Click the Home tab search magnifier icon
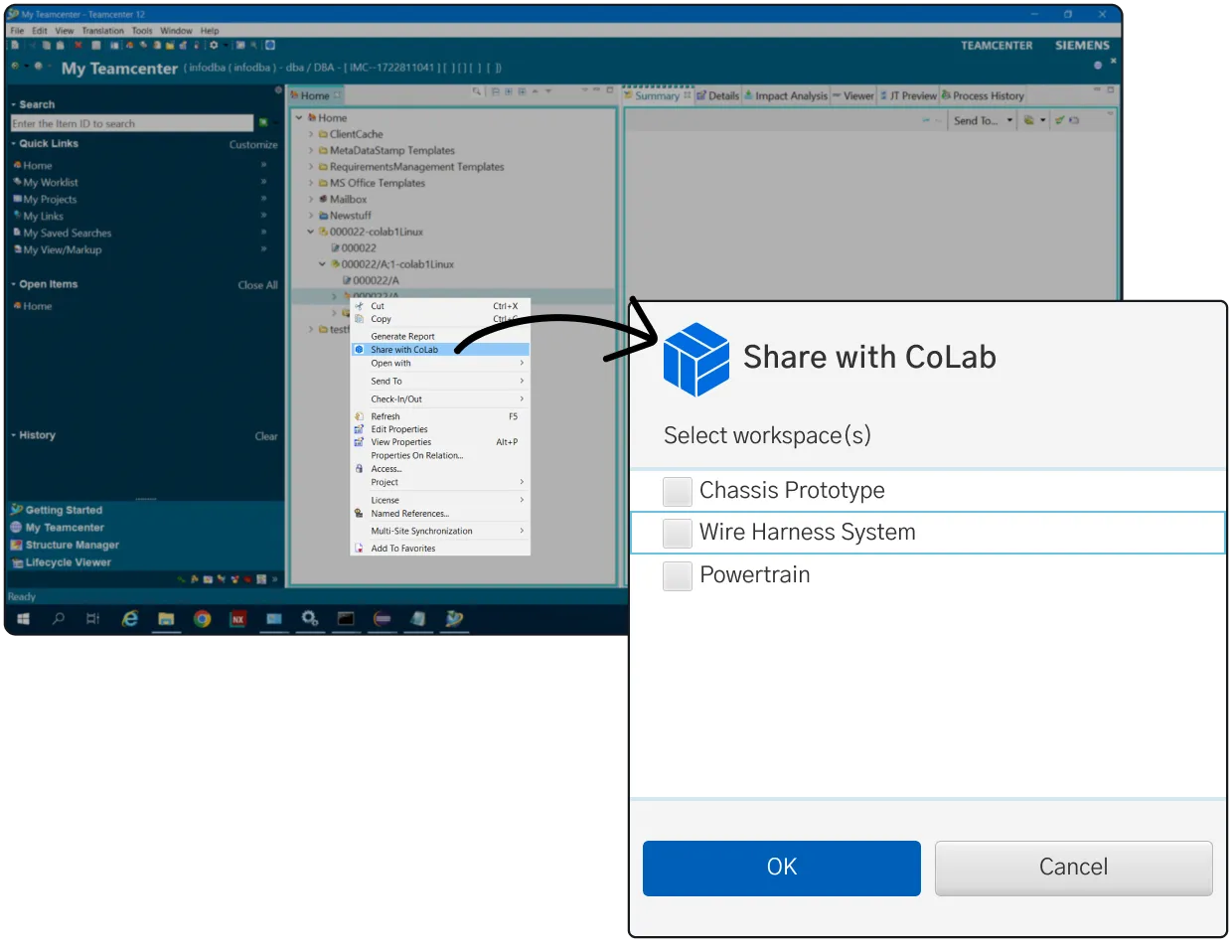This screenshot has height=952, width=1232. [477, 91]
